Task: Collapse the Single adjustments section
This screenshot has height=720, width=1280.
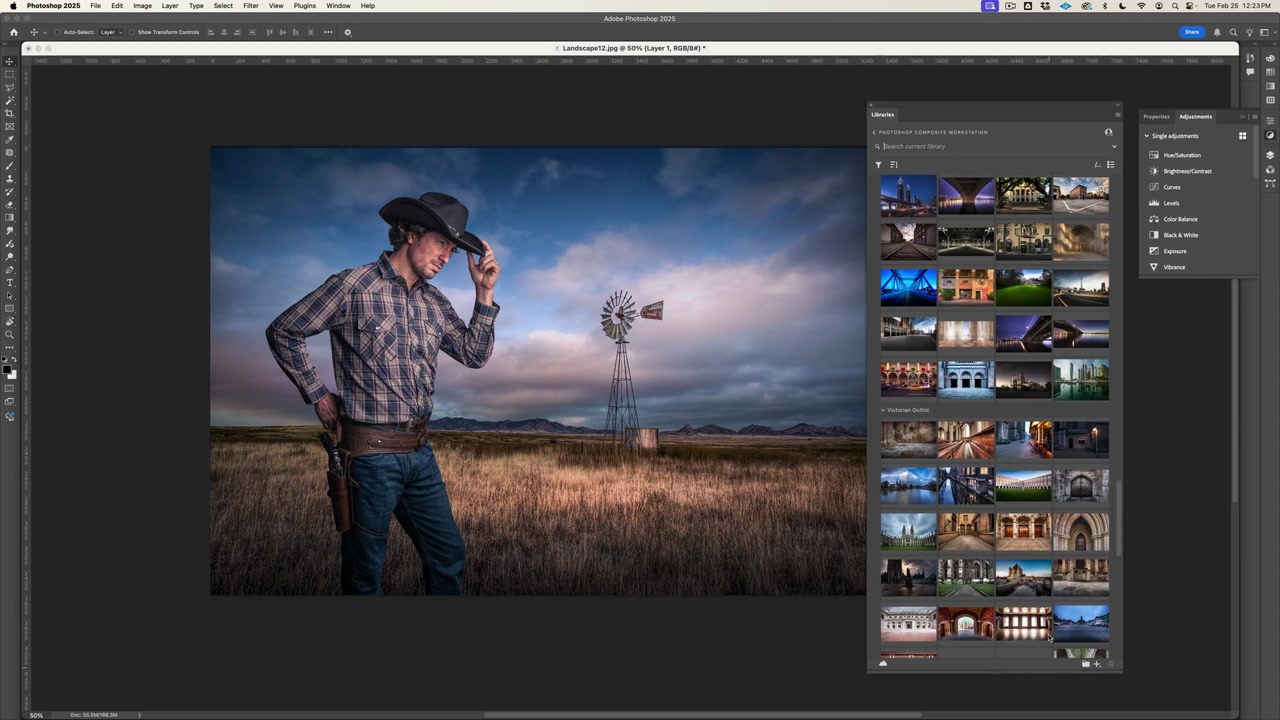Action: 1147,135
